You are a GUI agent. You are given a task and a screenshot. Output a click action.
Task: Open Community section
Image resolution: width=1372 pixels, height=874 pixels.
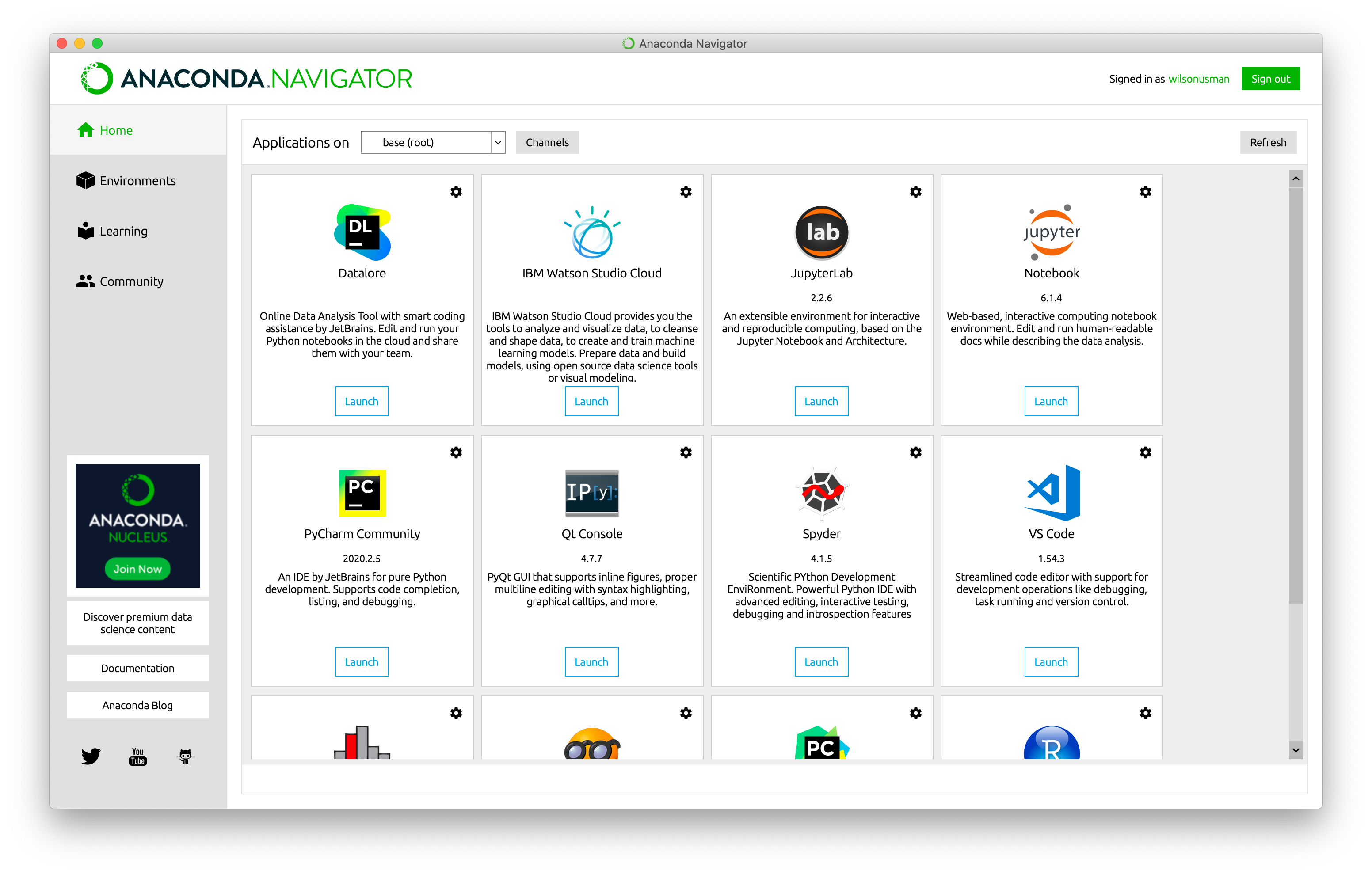pyautogui.click(x=131, y=282)
